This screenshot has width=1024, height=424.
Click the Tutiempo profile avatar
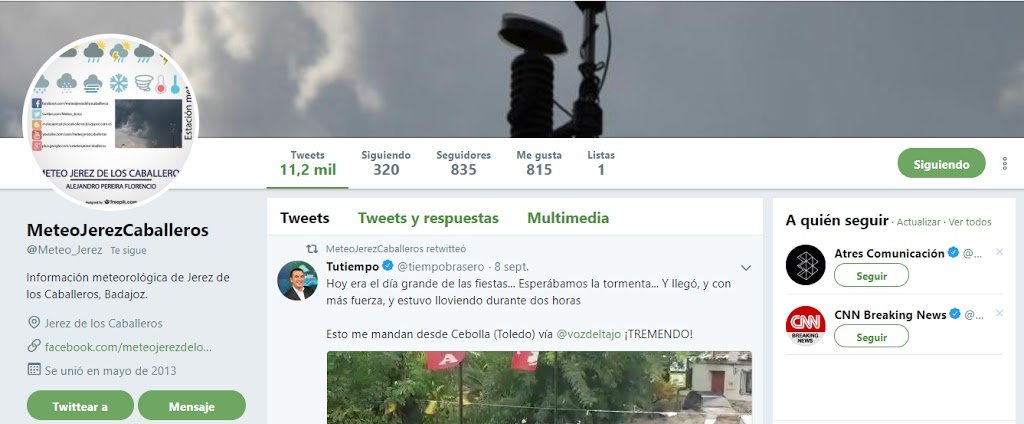pyautogui.click(x=298, y=280)
